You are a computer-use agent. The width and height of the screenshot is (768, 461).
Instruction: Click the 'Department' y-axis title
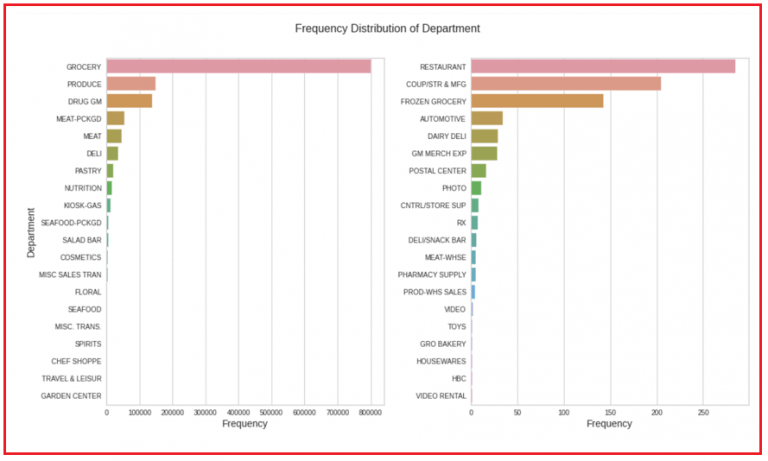[x=31, y=232]
